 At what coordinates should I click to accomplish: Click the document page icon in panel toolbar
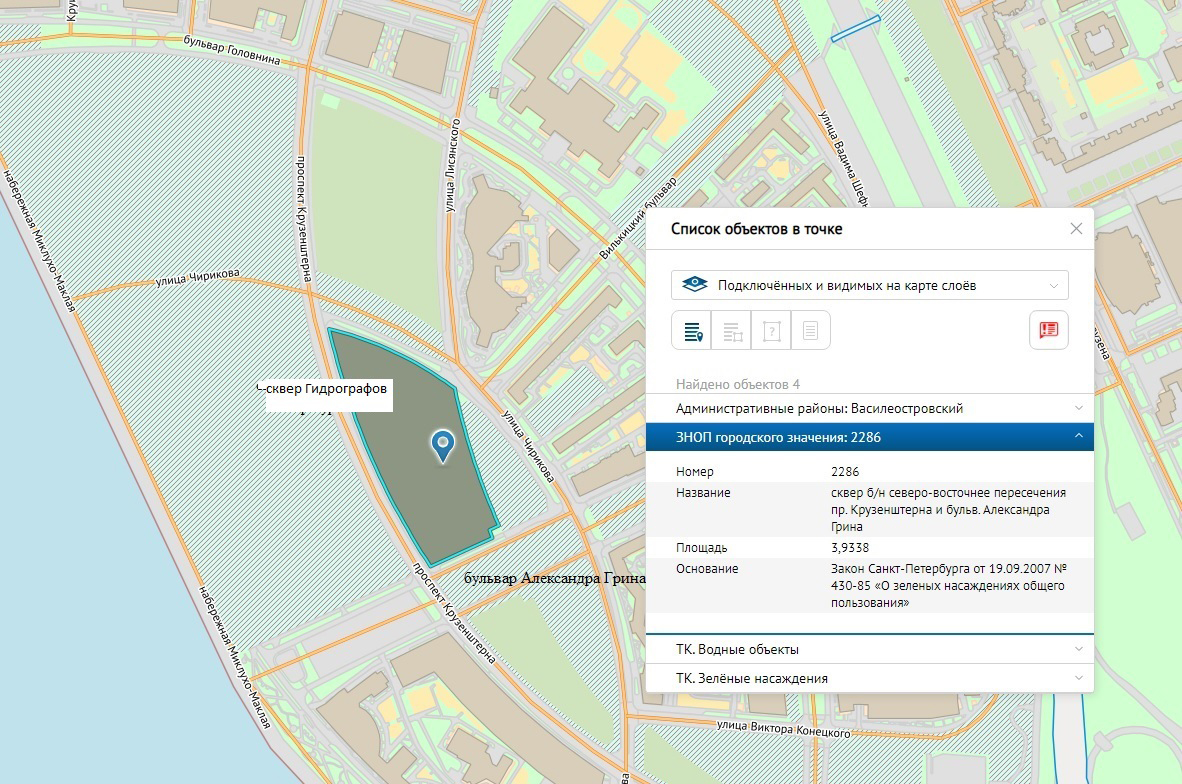pyautogui.click(x=810, y=330)
